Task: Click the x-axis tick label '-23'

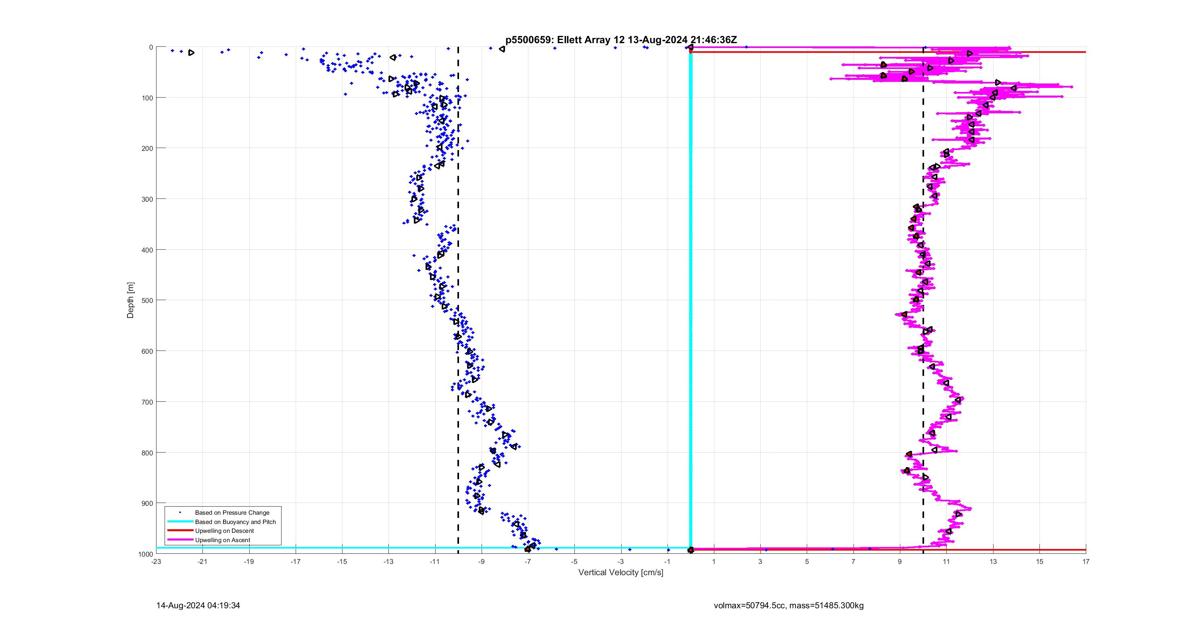Action: point(156,561)
